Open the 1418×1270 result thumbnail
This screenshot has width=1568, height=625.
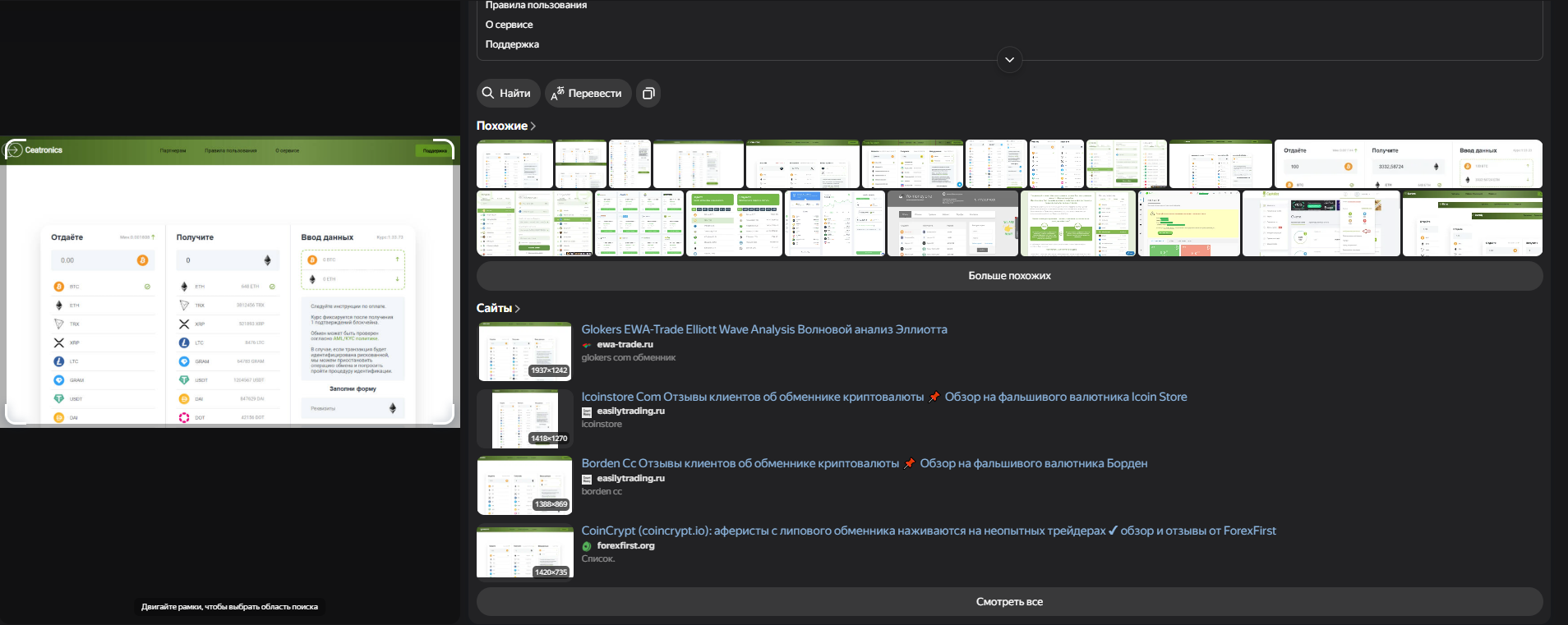[x=525, y=419]
